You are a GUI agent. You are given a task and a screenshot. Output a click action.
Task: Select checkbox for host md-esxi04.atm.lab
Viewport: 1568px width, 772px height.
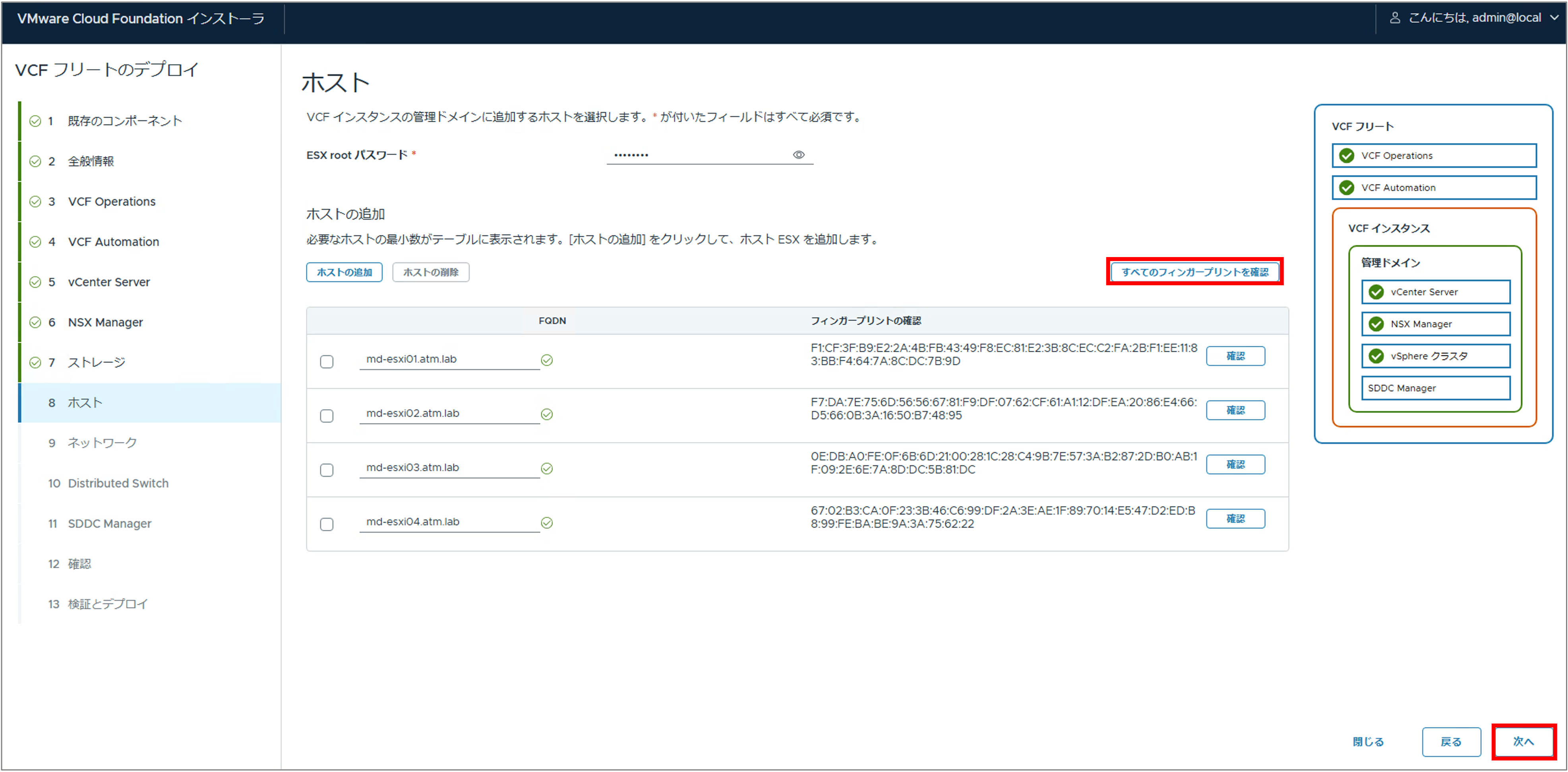(327, 524)
